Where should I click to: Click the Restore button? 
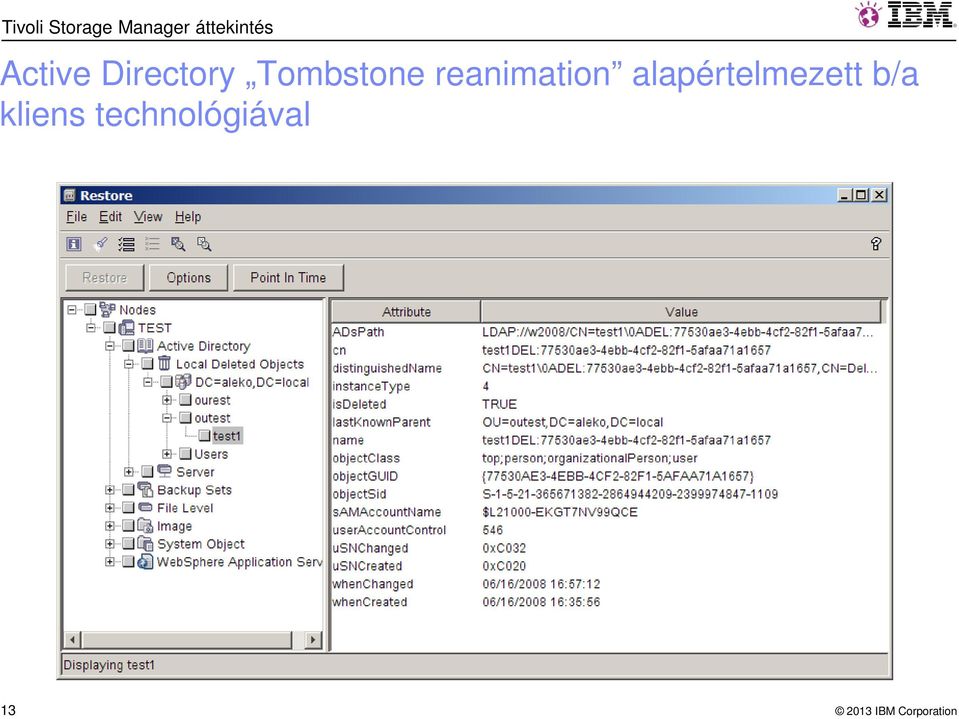[x=105, y=278]
